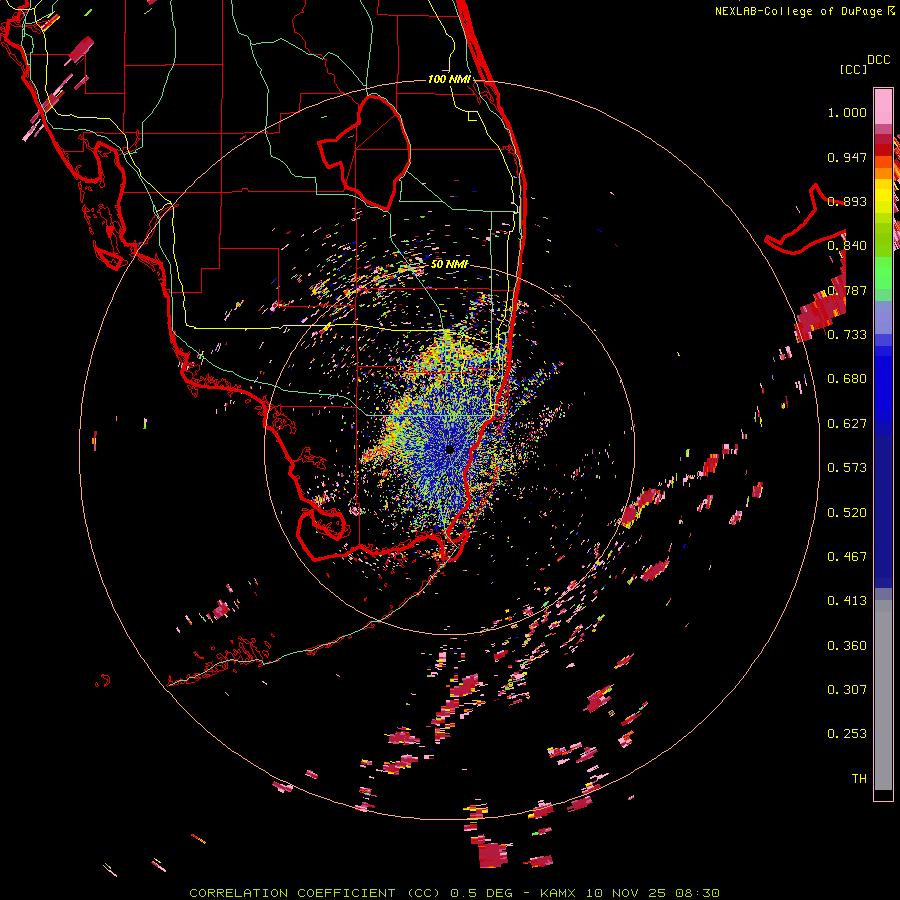Viewport: 900px width, 900px height.
Task: Click the 0.840 color scale value
Action: pyautogui.click(x=847, y=246)
